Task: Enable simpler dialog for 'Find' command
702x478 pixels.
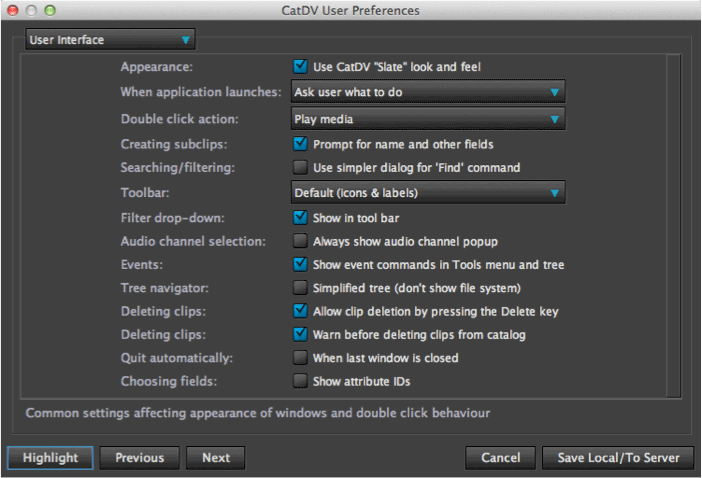Action: coord(300,167)
